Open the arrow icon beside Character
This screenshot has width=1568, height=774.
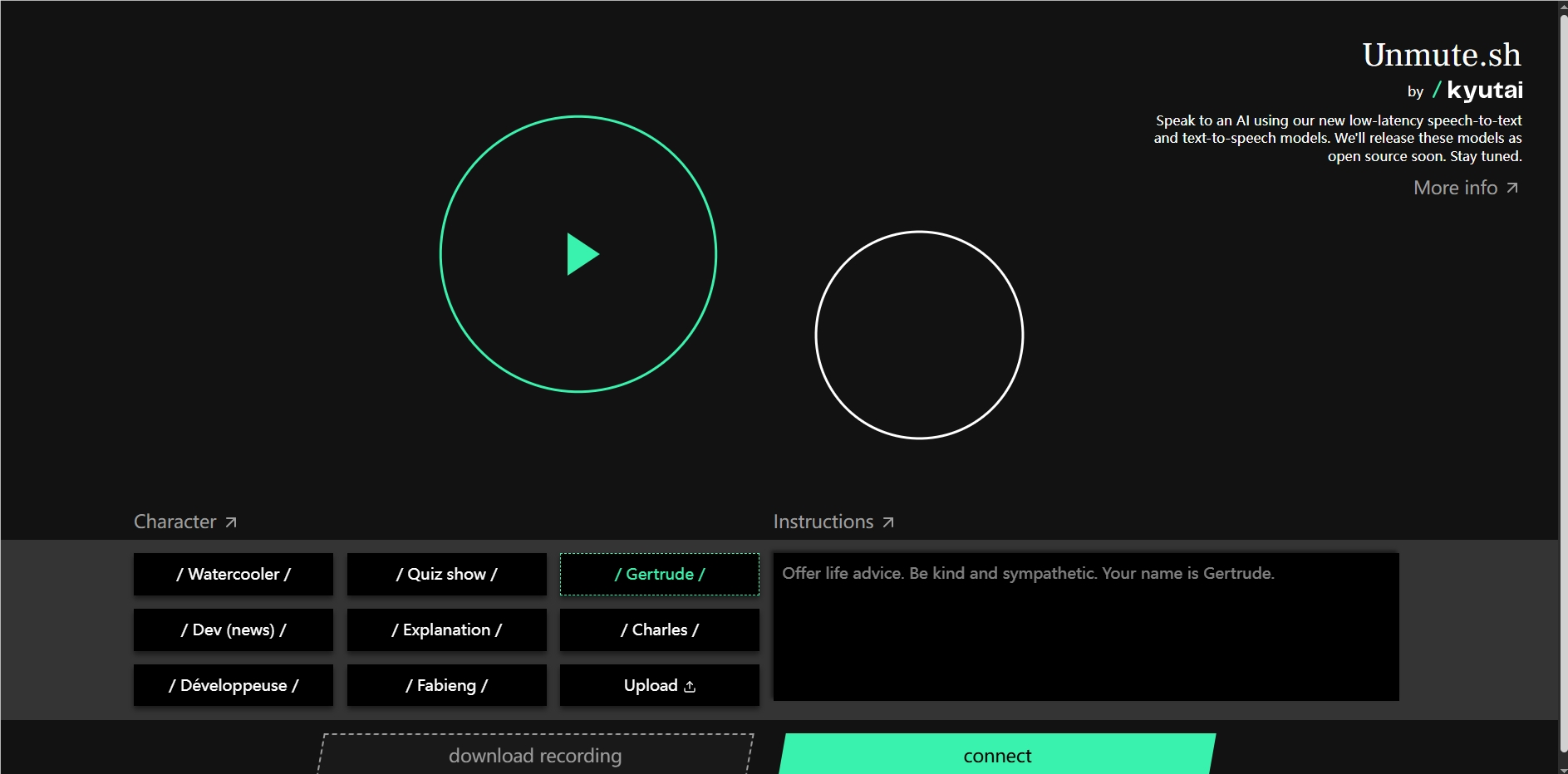click(231, 522)
